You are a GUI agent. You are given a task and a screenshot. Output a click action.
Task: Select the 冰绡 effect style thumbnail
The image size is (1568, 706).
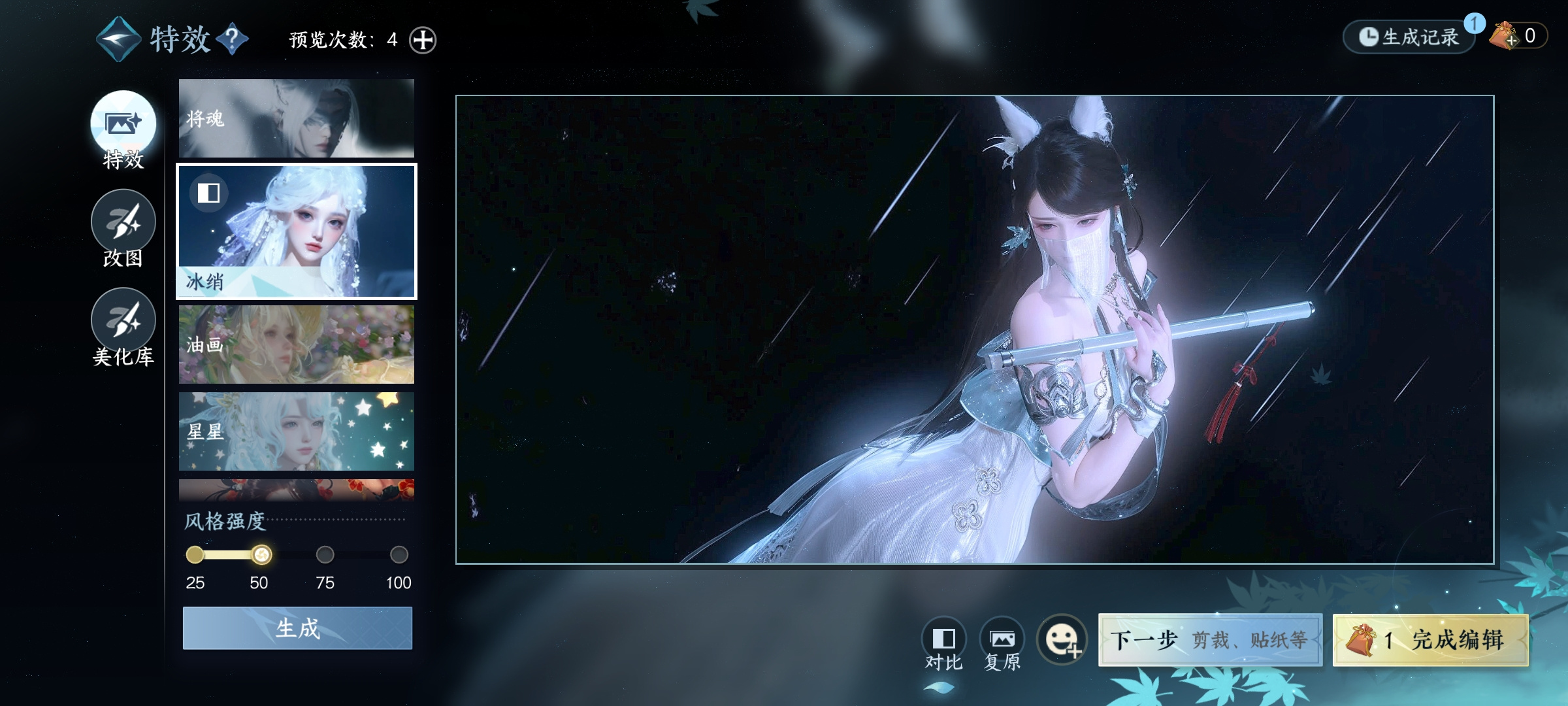[297, 231]
